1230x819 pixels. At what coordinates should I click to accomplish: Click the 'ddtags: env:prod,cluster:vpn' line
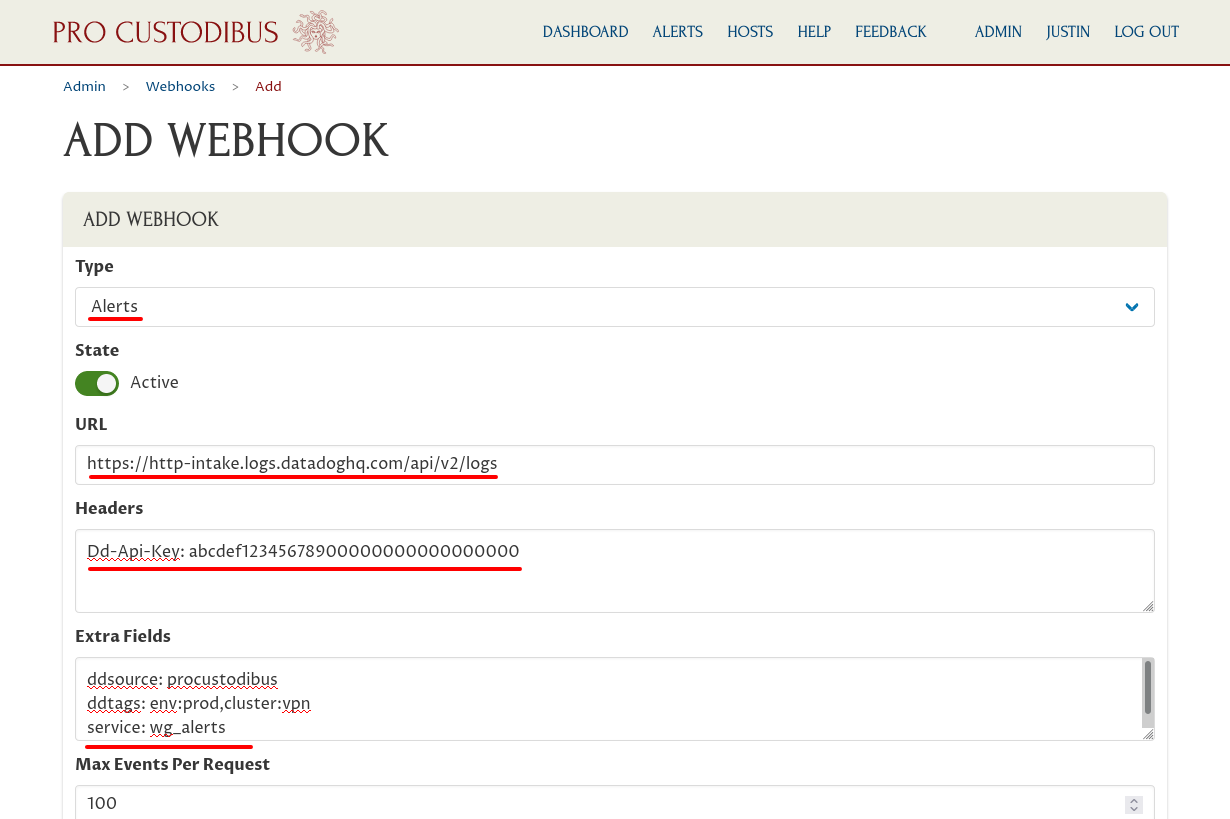pyautogui.click(x=199, y=704)
